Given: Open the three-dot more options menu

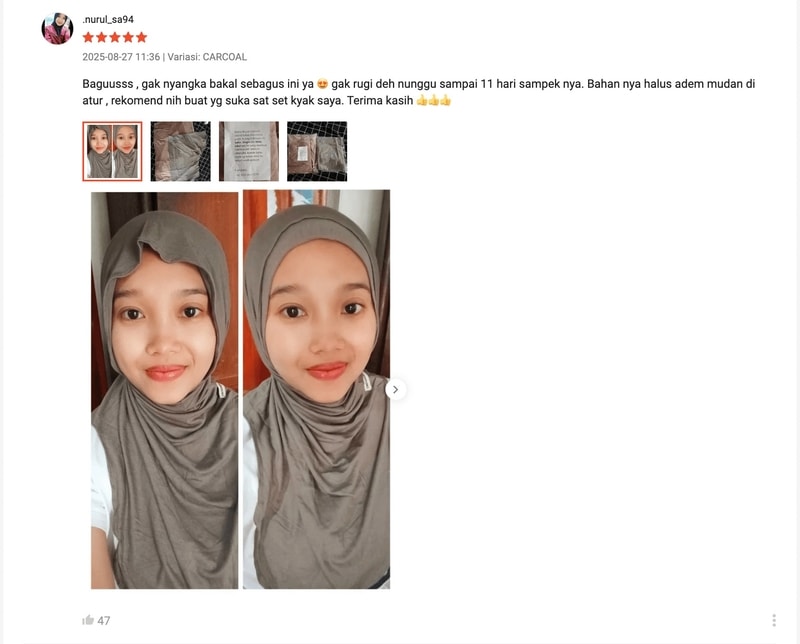Looking at the screenshot, I should tap(774, 620).
